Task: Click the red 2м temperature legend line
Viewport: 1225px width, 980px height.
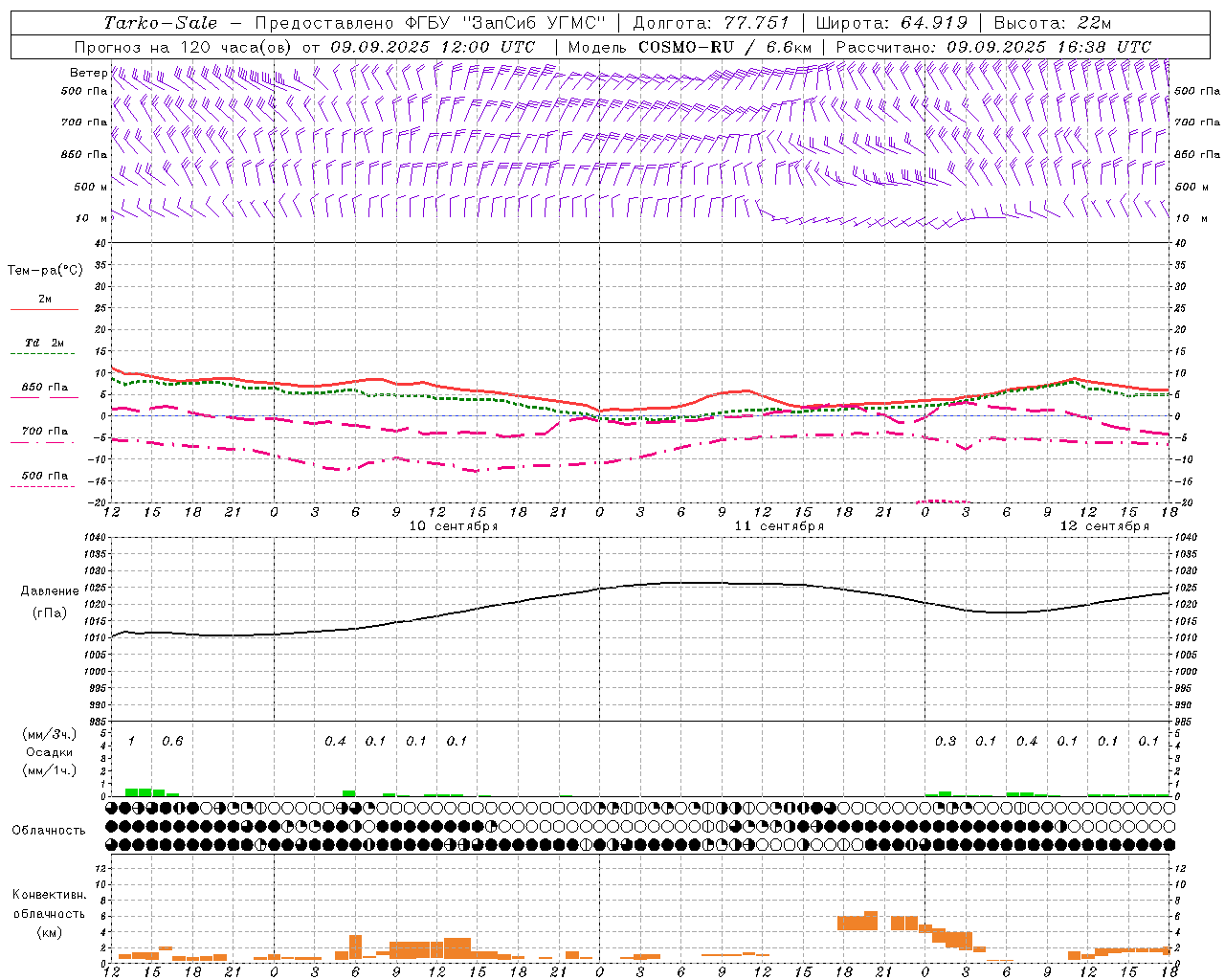Action: 44,310
